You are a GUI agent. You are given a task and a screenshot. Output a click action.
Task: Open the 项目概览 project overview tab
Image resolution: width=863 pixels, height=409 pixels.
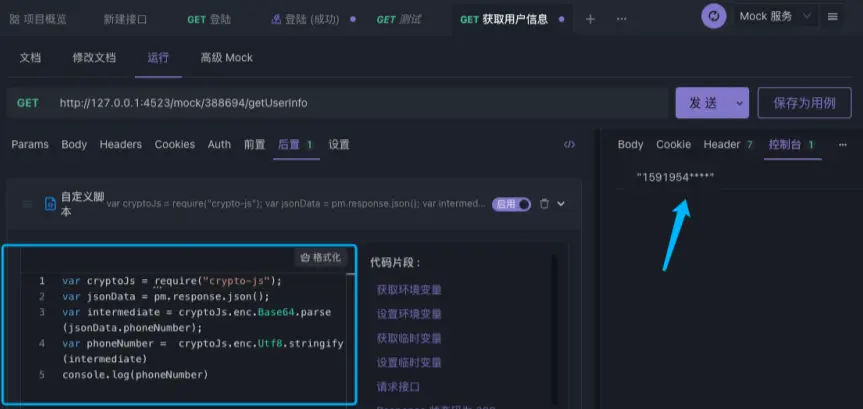click(x=38, y=19)
